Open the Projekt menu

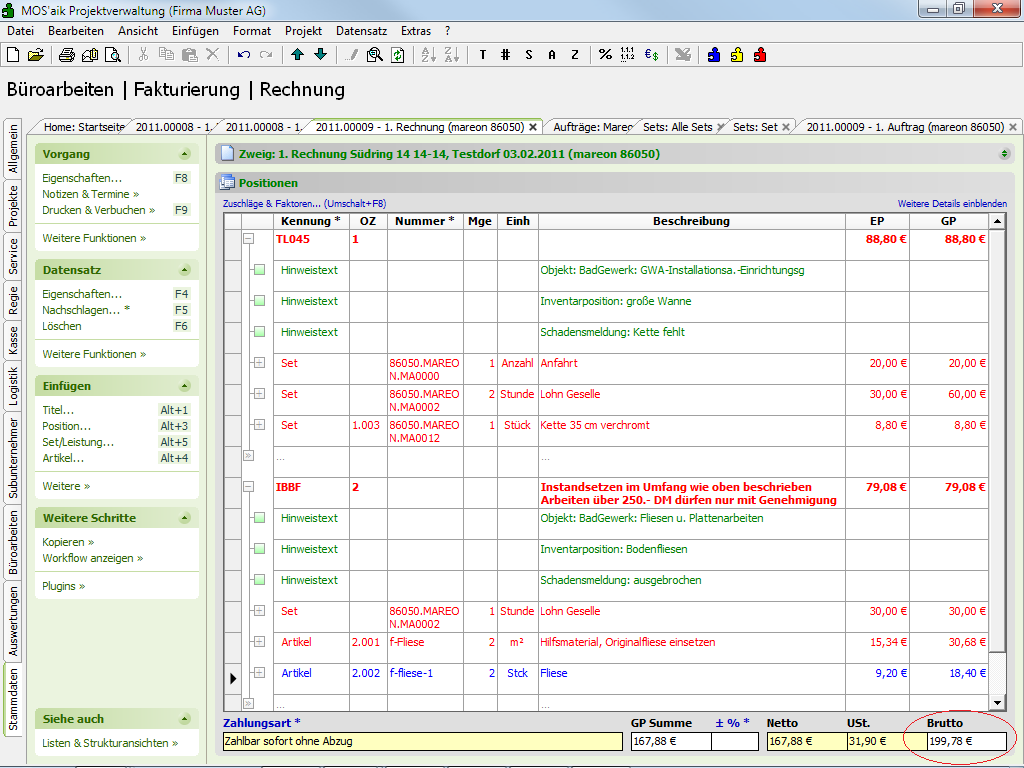[303, 31]
